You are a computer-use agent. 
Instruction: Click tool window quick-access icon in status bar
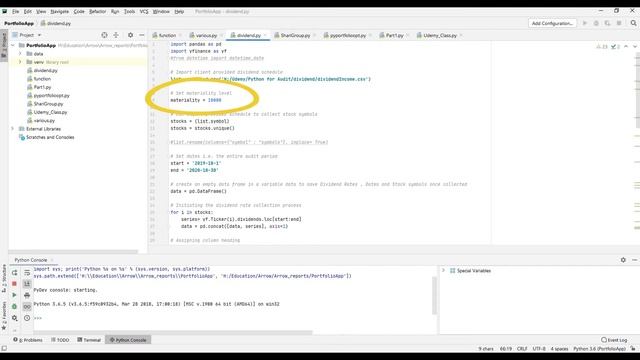pos(4,349)
